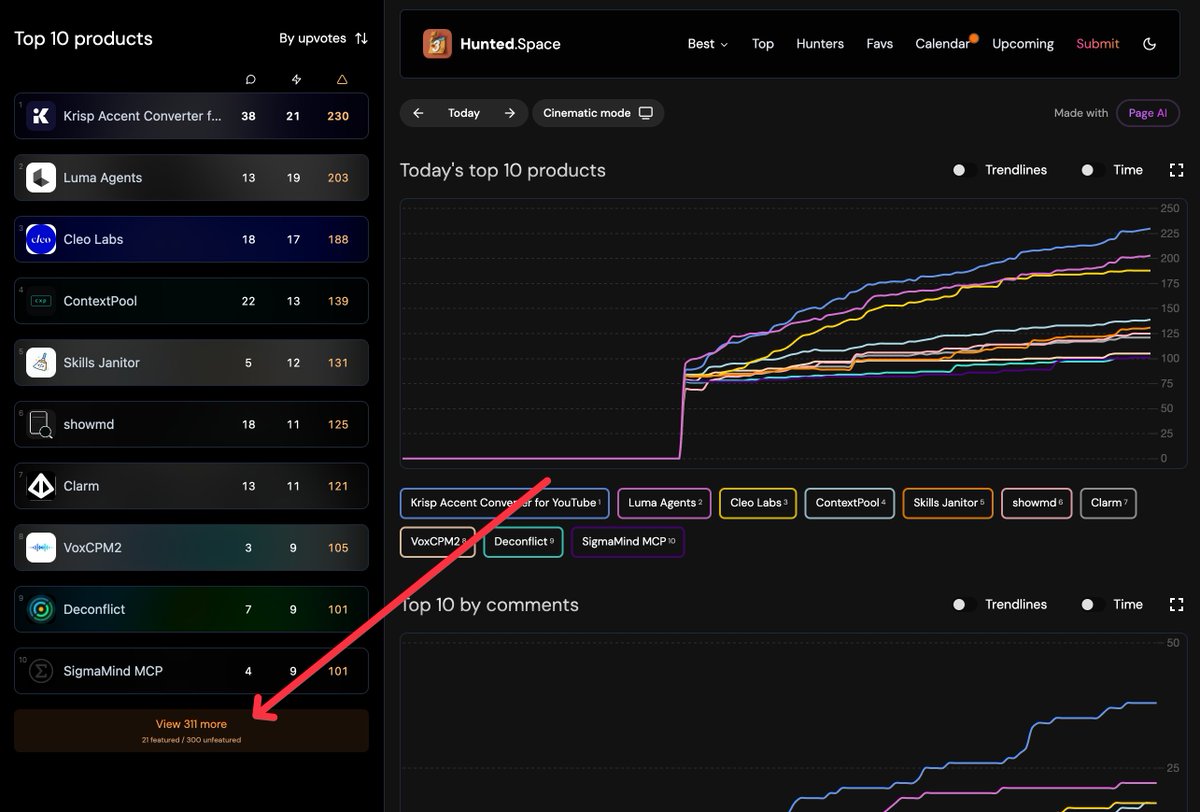Toggle Luma Agents legend chip
This screenshot has width=1200, height=812.
[665, 503]
